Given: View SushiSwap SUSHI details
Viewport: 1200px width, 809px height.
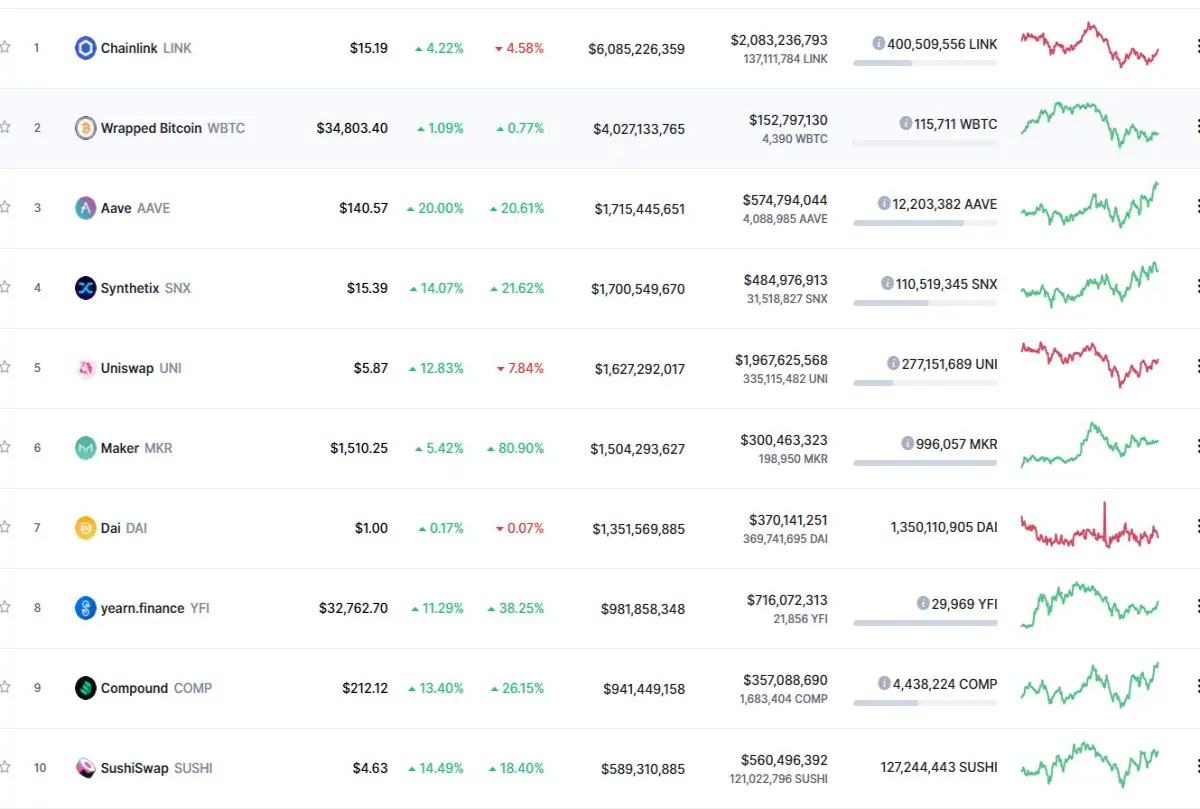Looking at the screenshot, I should (157, 768).
